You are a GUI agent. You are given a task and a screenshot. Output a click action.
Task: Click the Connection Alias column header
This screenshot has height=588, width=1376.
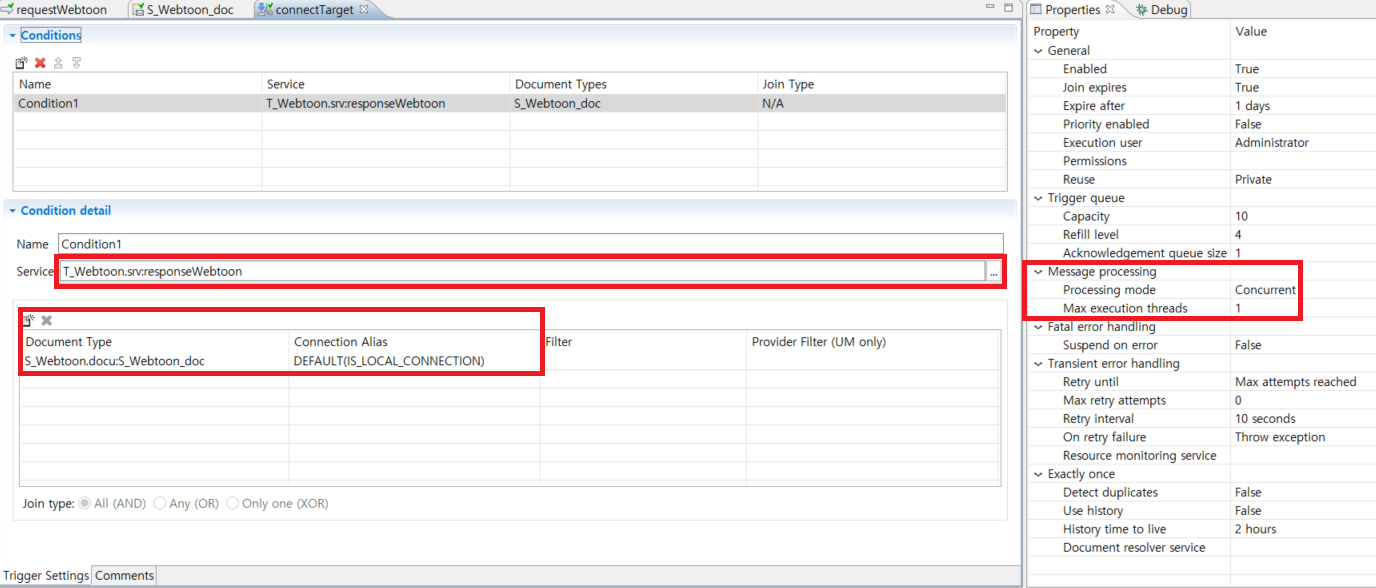[x=415, y=342]
